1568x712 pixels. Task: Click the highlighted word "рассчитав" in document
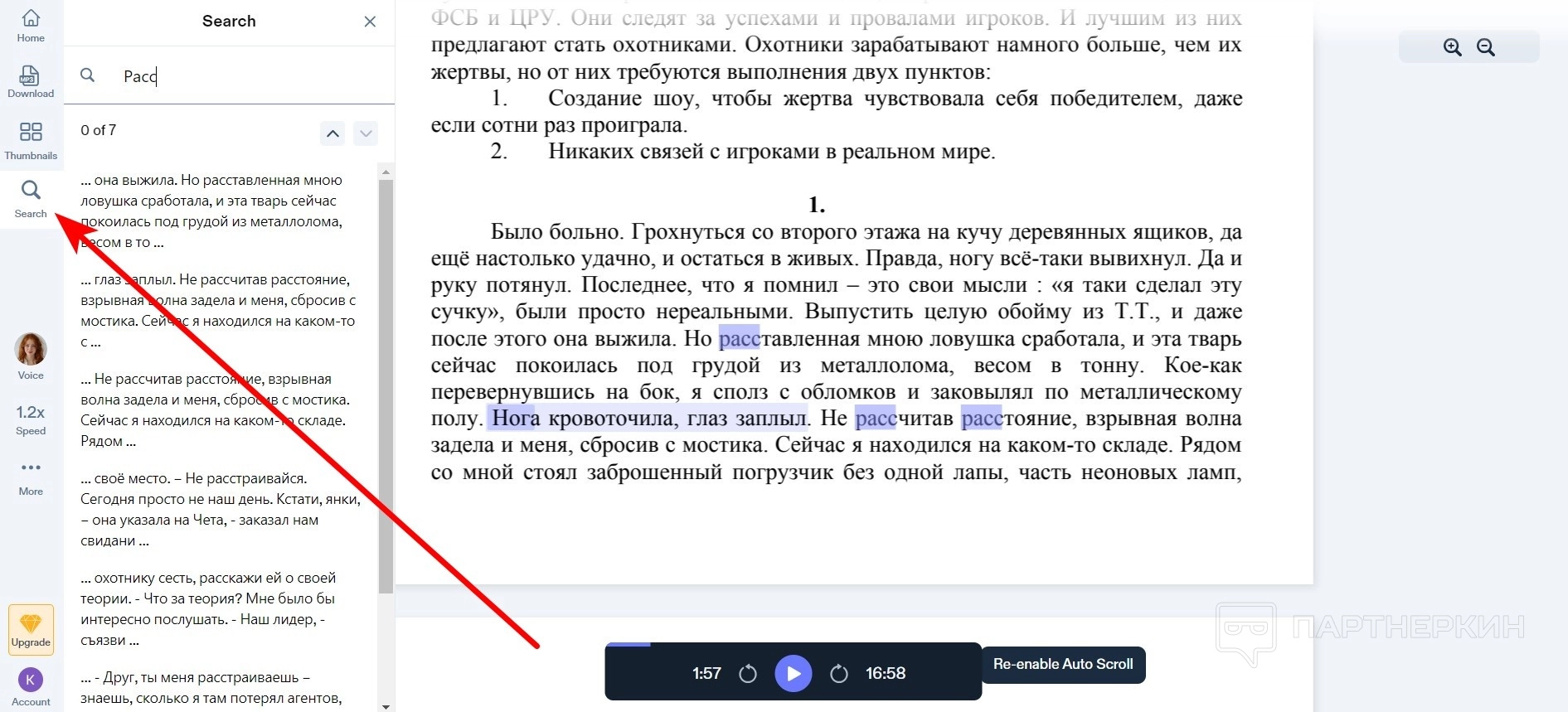(904, 418)
